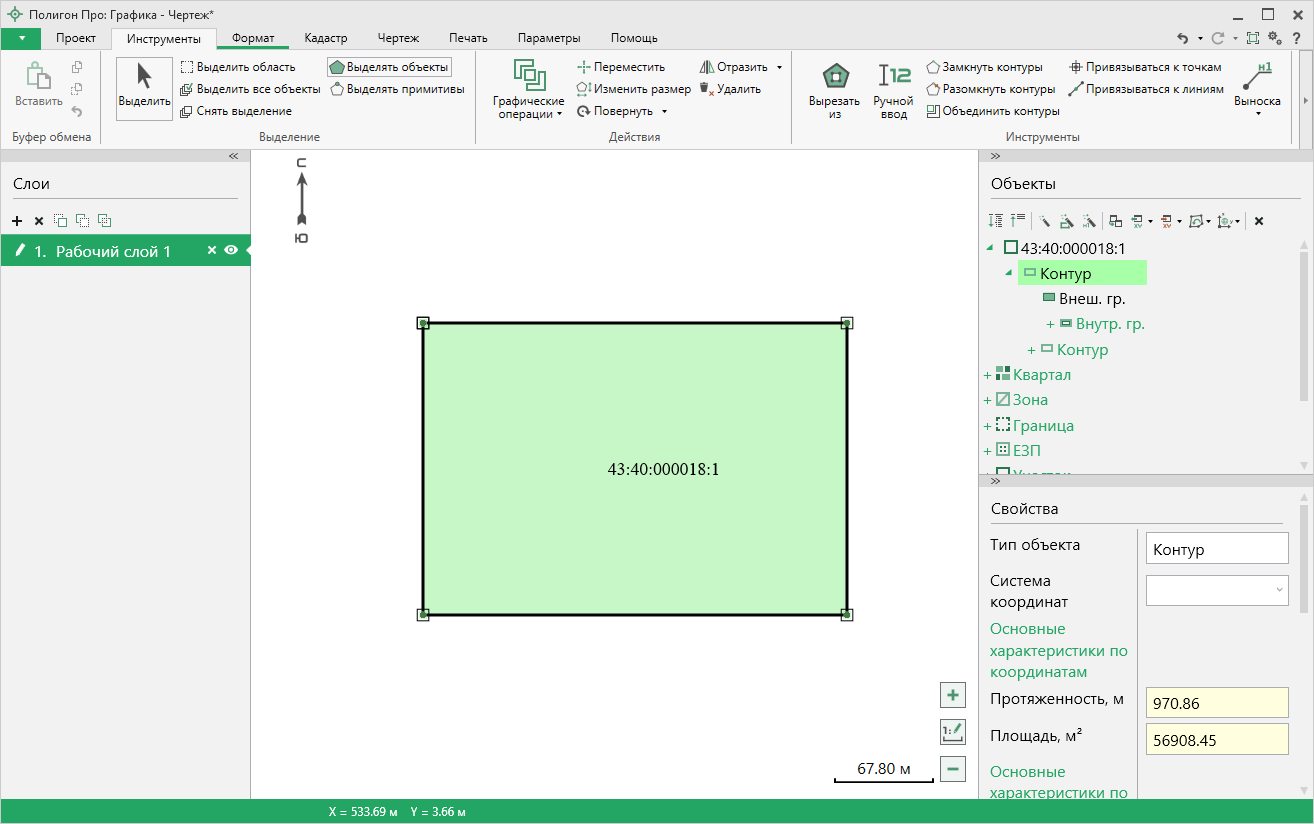This screenshot has width=1314, height=824.
Task: Open the Графические операции dropdown
Action: pyautogui.click(x=528, y=90)
